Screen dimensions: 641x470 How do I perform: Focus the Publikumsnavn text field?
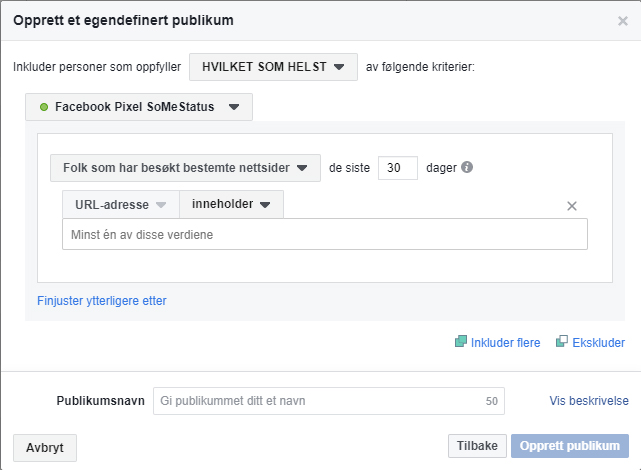(x=329, y=401)
